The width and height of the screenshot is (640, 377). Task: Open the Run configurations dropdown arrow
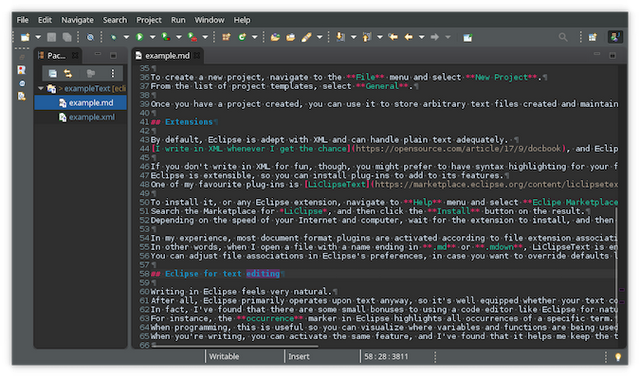coord(152,37)
